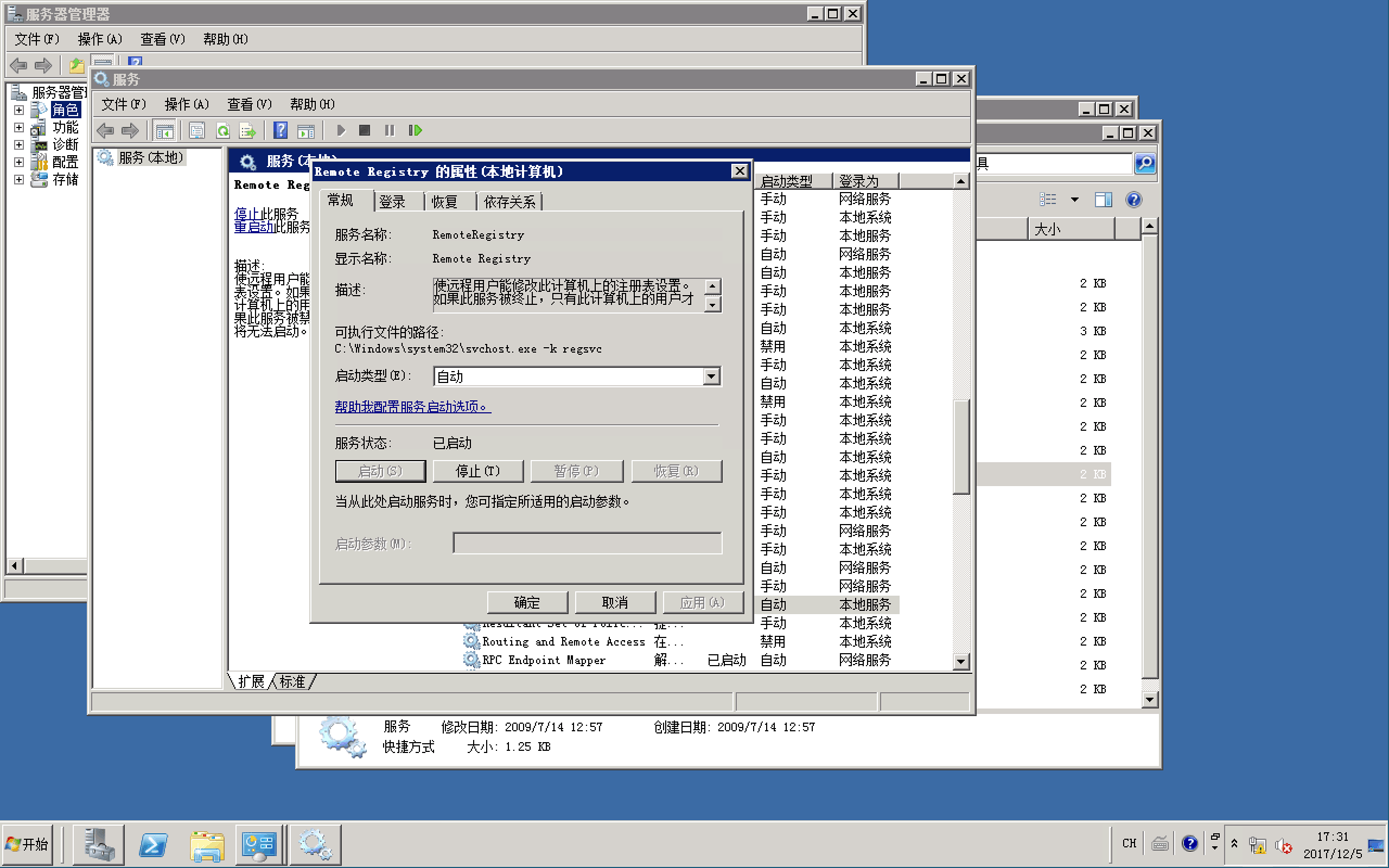Click the 帮助我配置服务启动选项 link
The image size is (1389, 868).
tap(412, 406)
